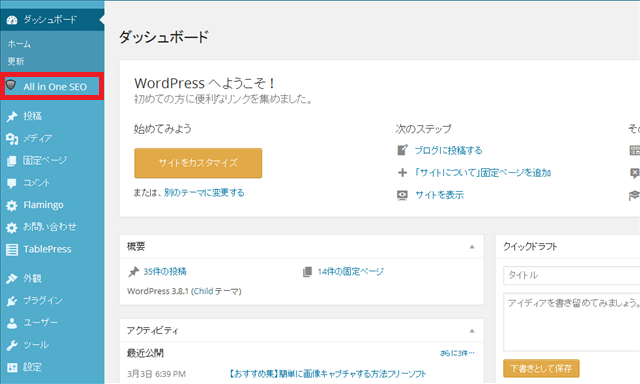
Task: Open the 14件の固定ページ link
Action: pyautogui.click(x=351, y=271)
